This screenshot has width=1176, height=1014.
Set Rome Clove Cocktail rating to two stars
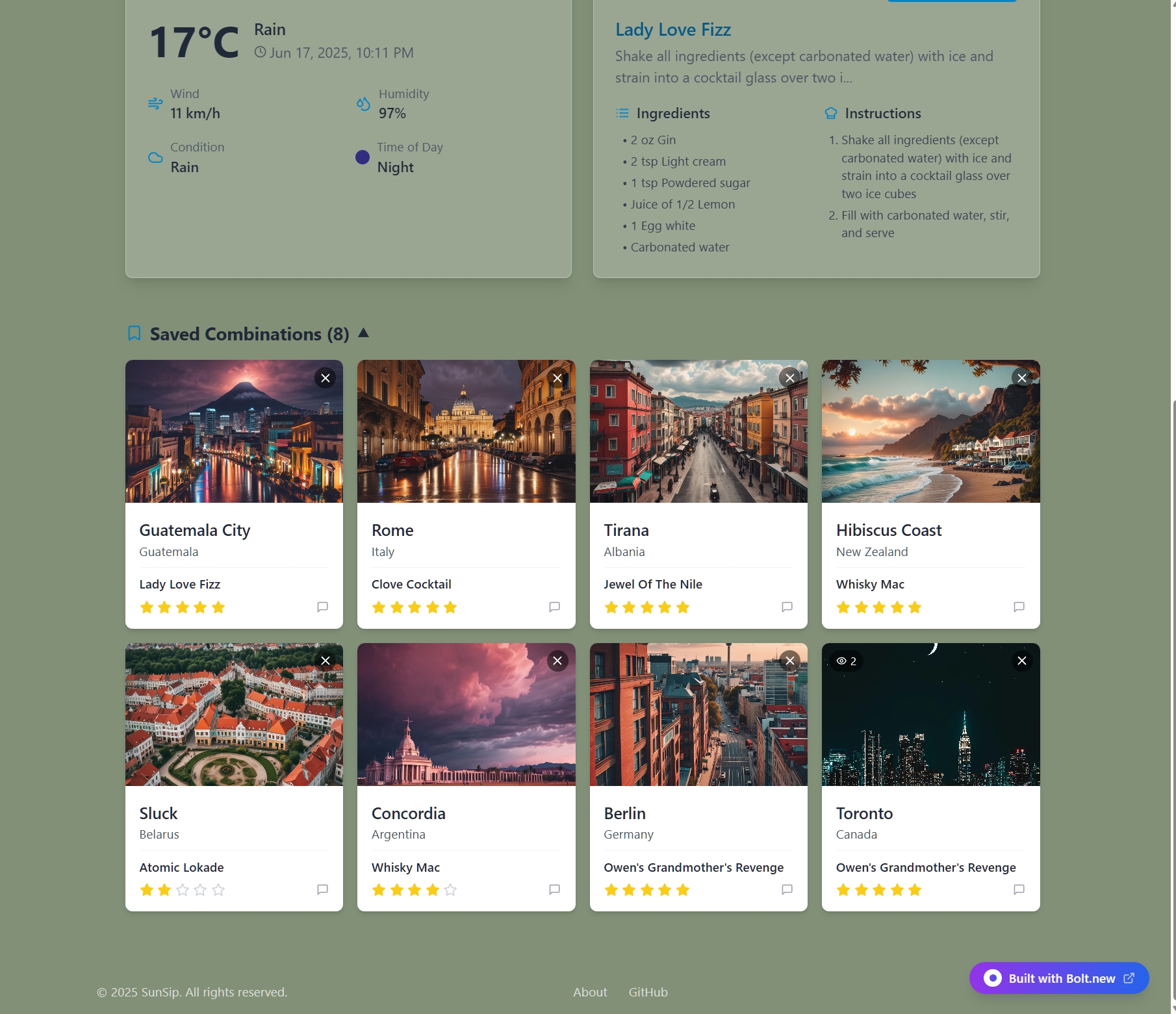pyautogui.click(x=397, y=607)
